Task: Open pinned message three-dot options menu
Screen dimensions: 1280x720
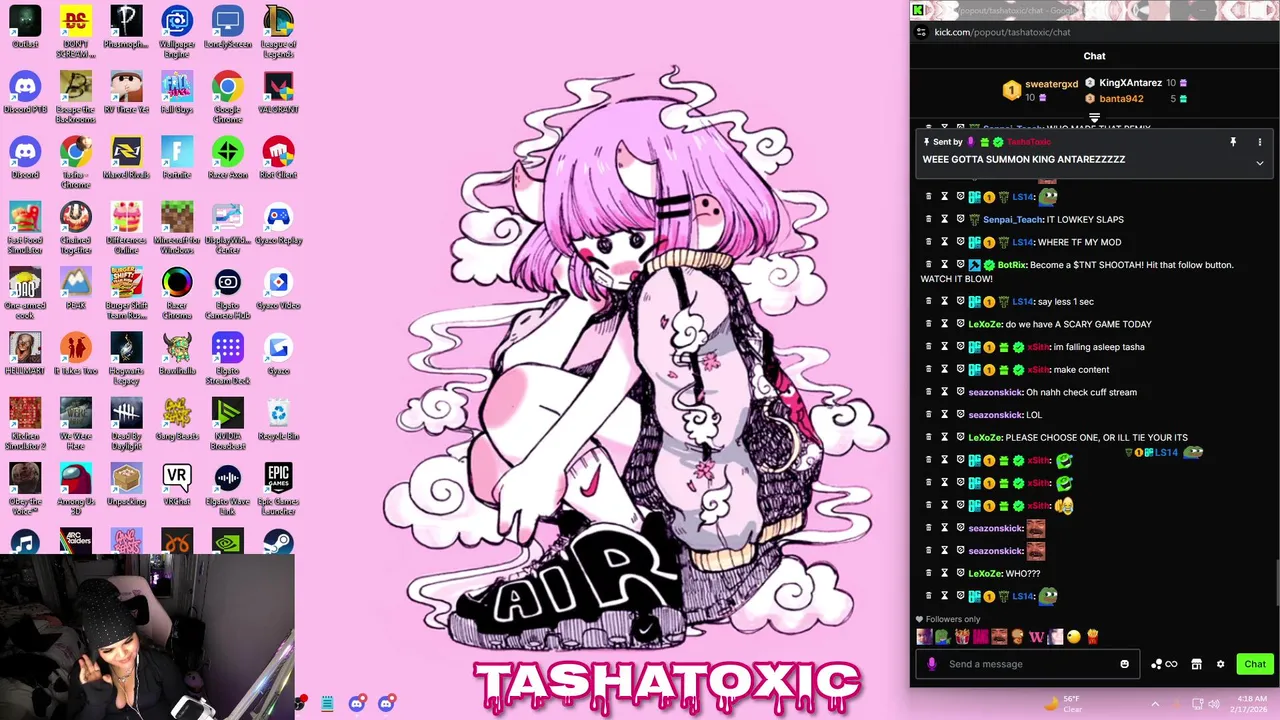Action: point(1260,142)
